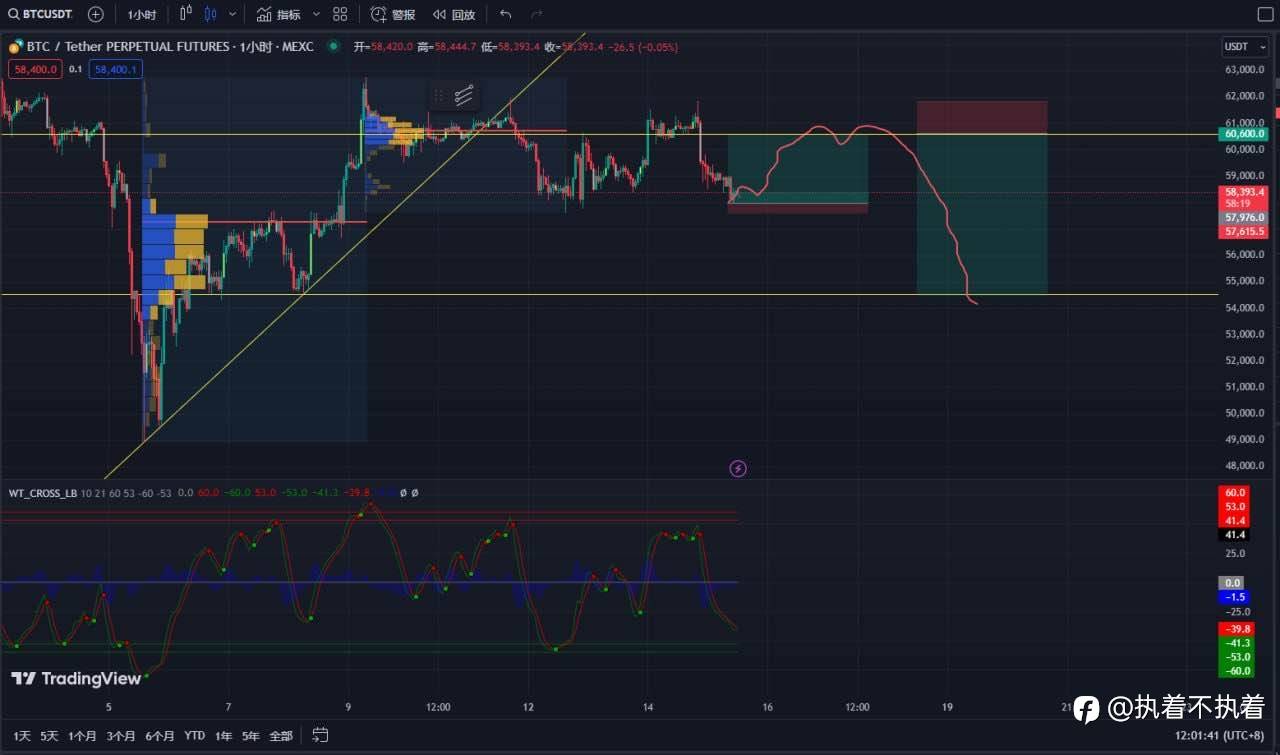Viewport: 1280px width, 755px height.
Task: Change the 1小时 timeframe interval
Action: coord(142,15)
